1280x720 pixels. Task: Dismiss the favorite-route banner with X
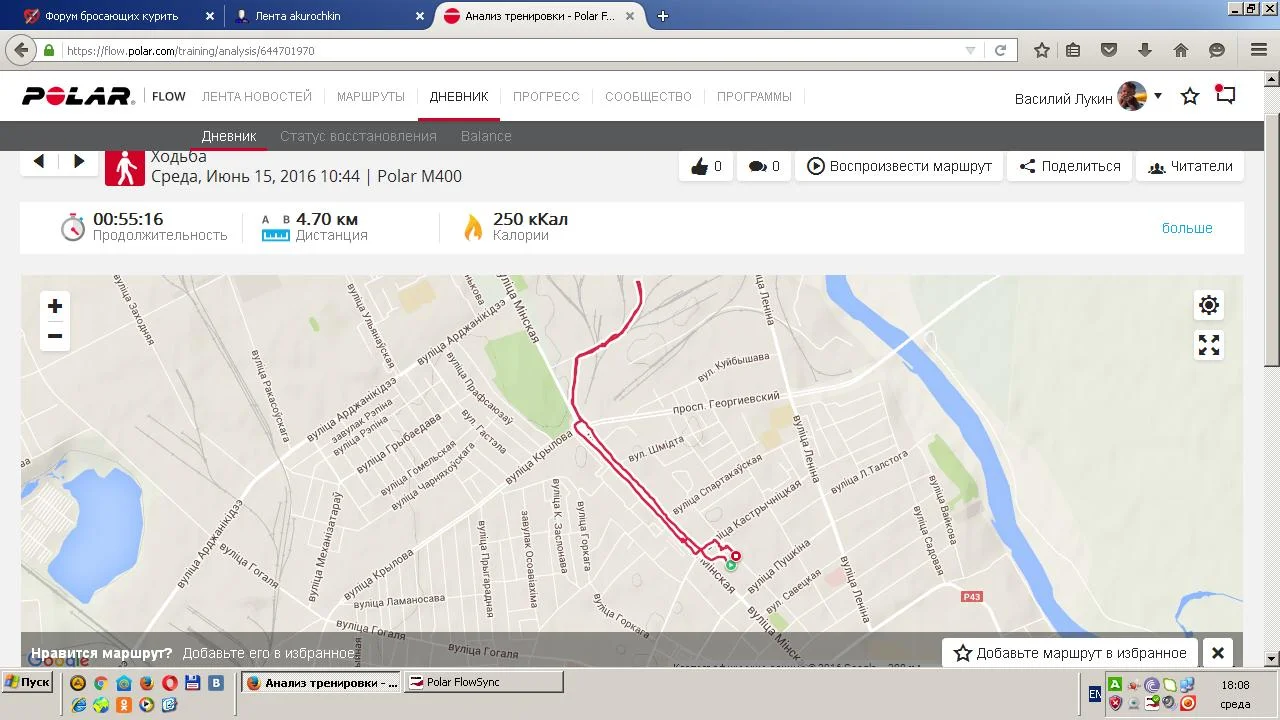coord(1218,653)
